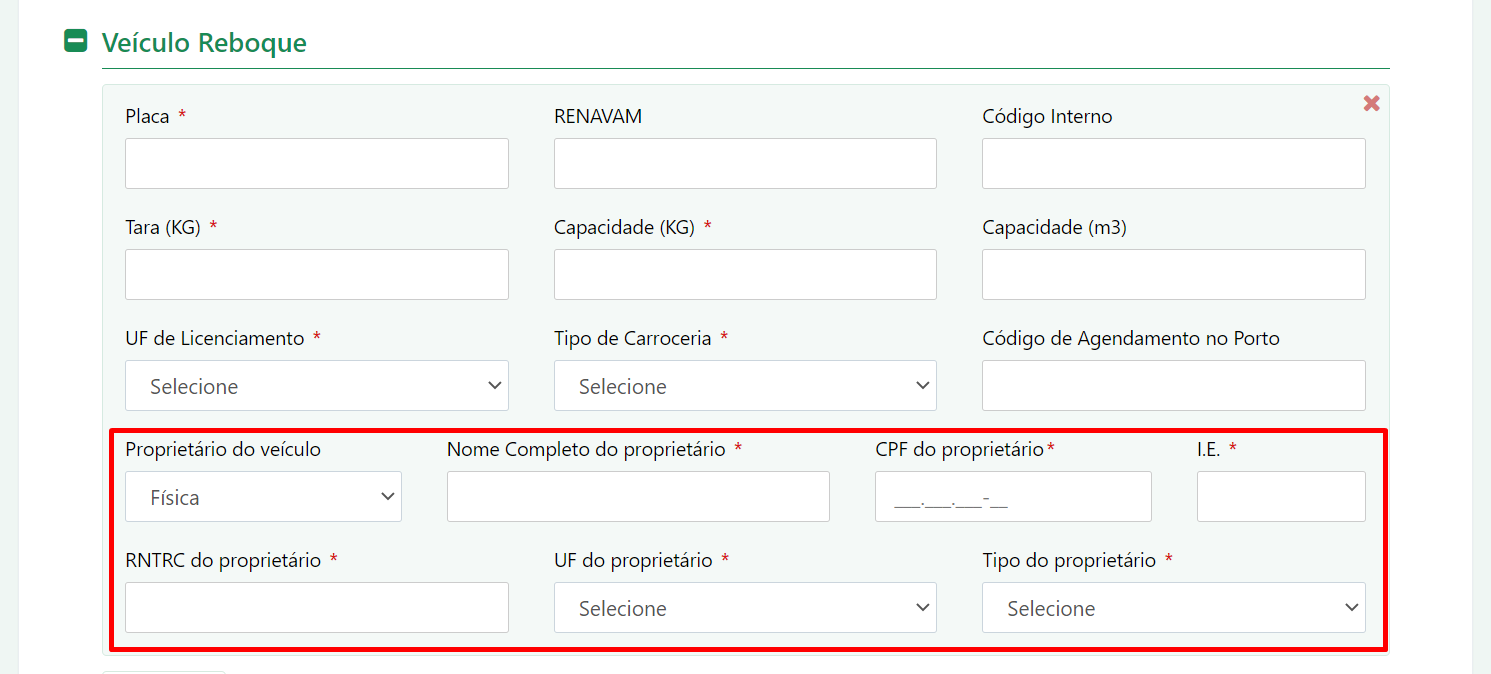1491x674 pixels.
Task: Collapse the Veículo Reboque section minus icon
Action: pos(75,41)
